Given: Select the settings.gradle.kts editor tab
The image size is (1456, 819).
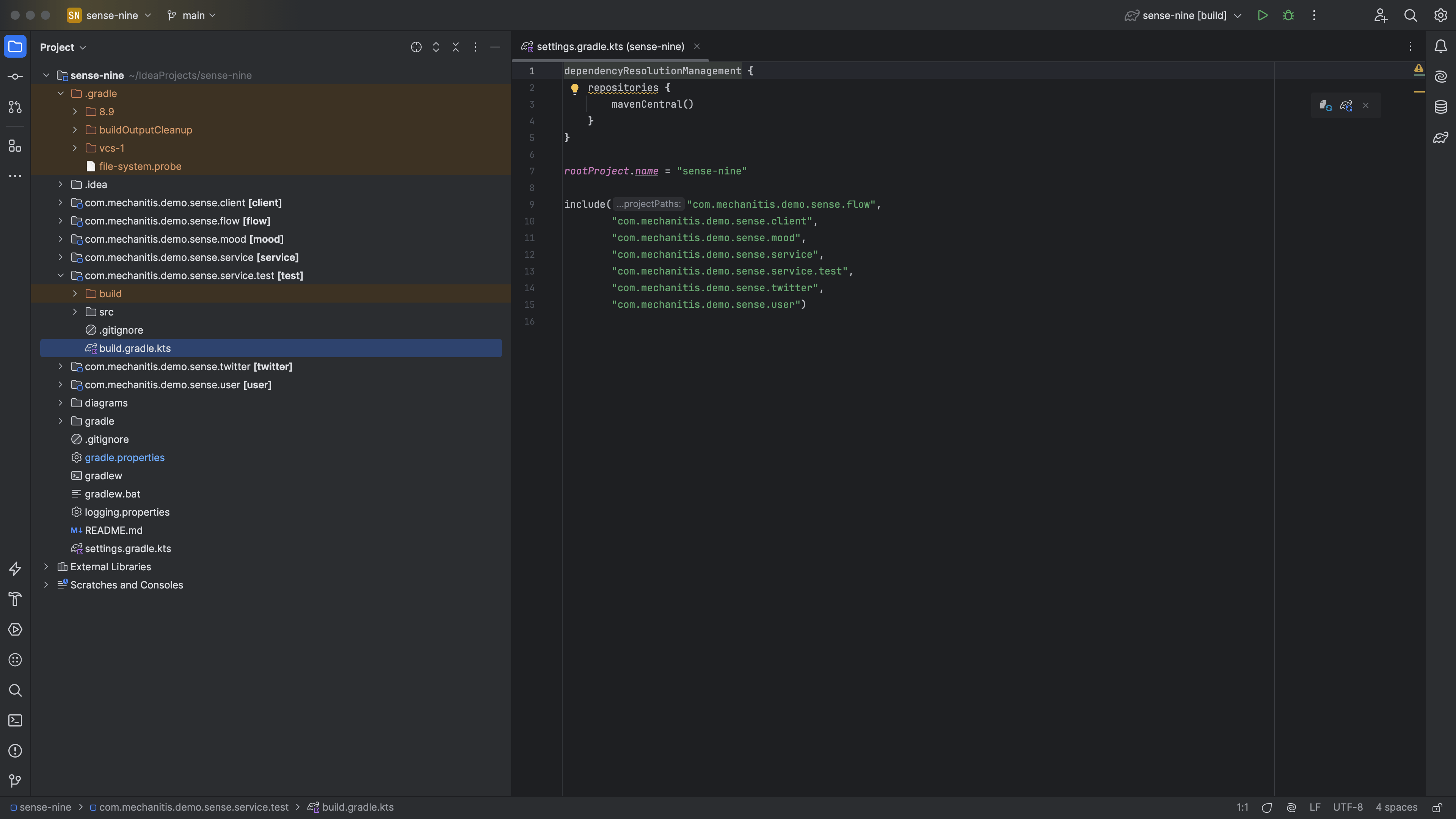Looking at the screenshot, I should tap(609, 47).
